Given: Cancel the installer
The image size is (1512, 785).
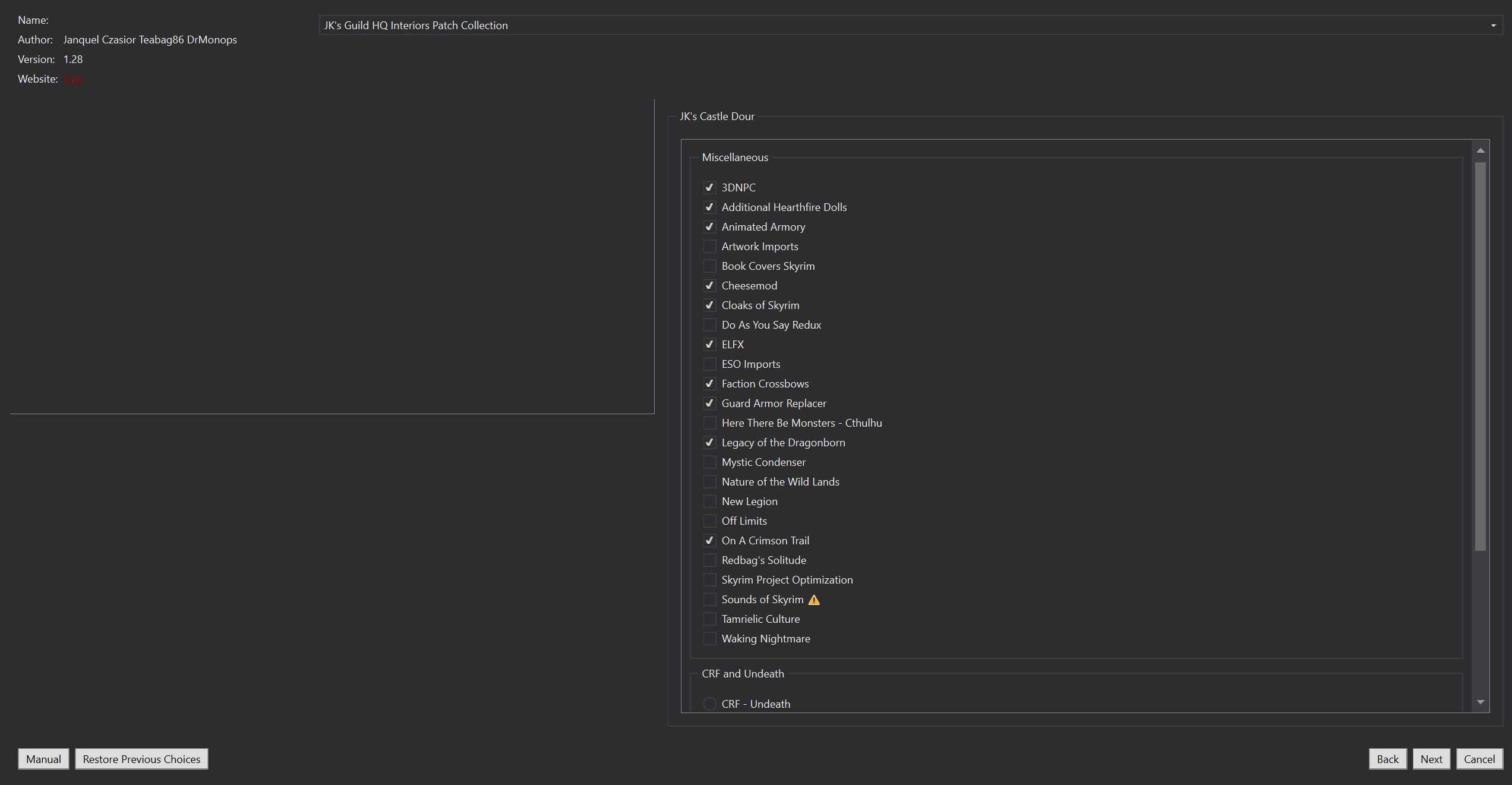Looking at the screenshot, I should 1479,759.
